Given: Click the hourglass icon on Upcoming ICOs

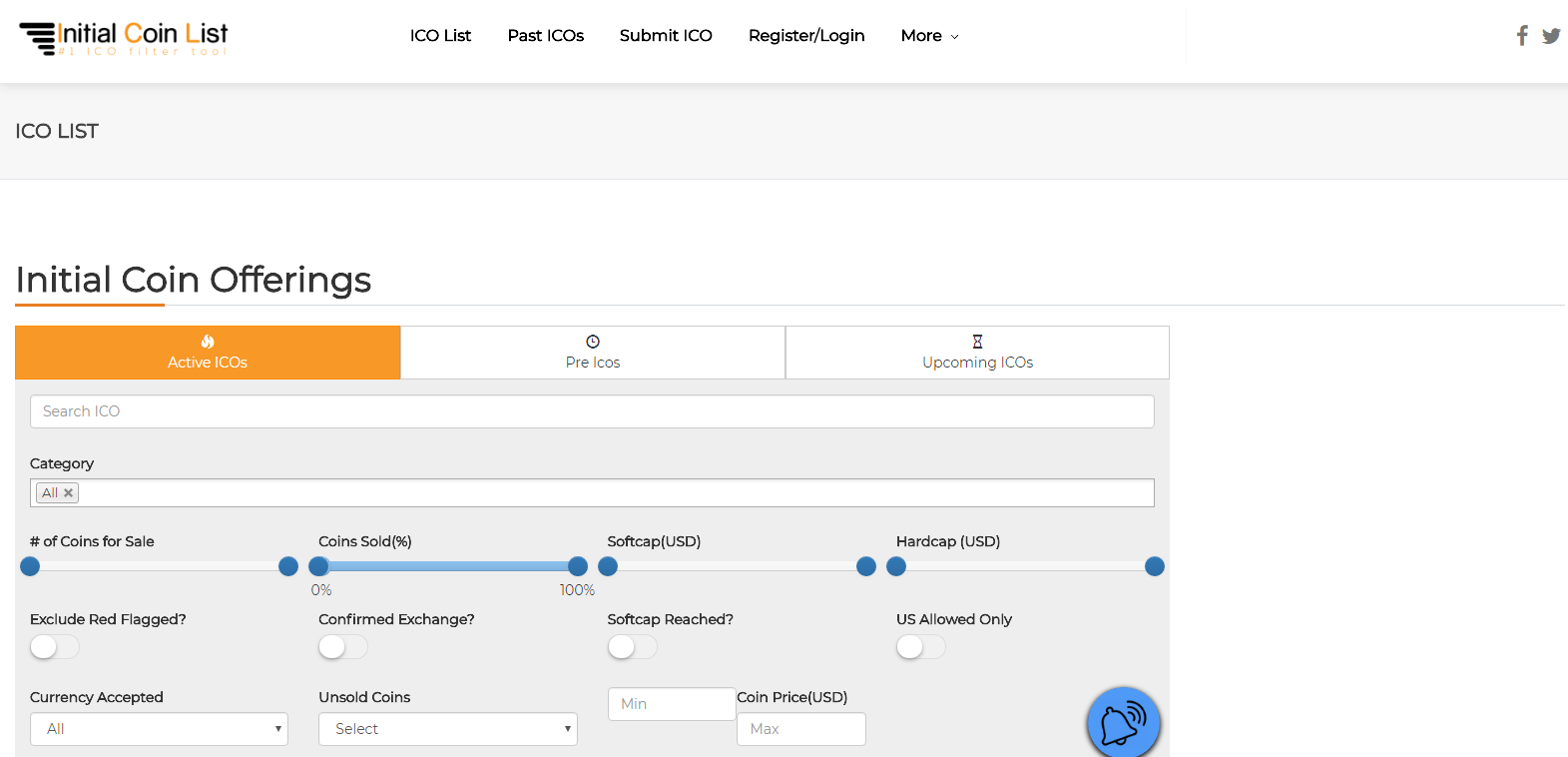Looking at the screenshot, I should pyautogui.click(x=977, y=342).
